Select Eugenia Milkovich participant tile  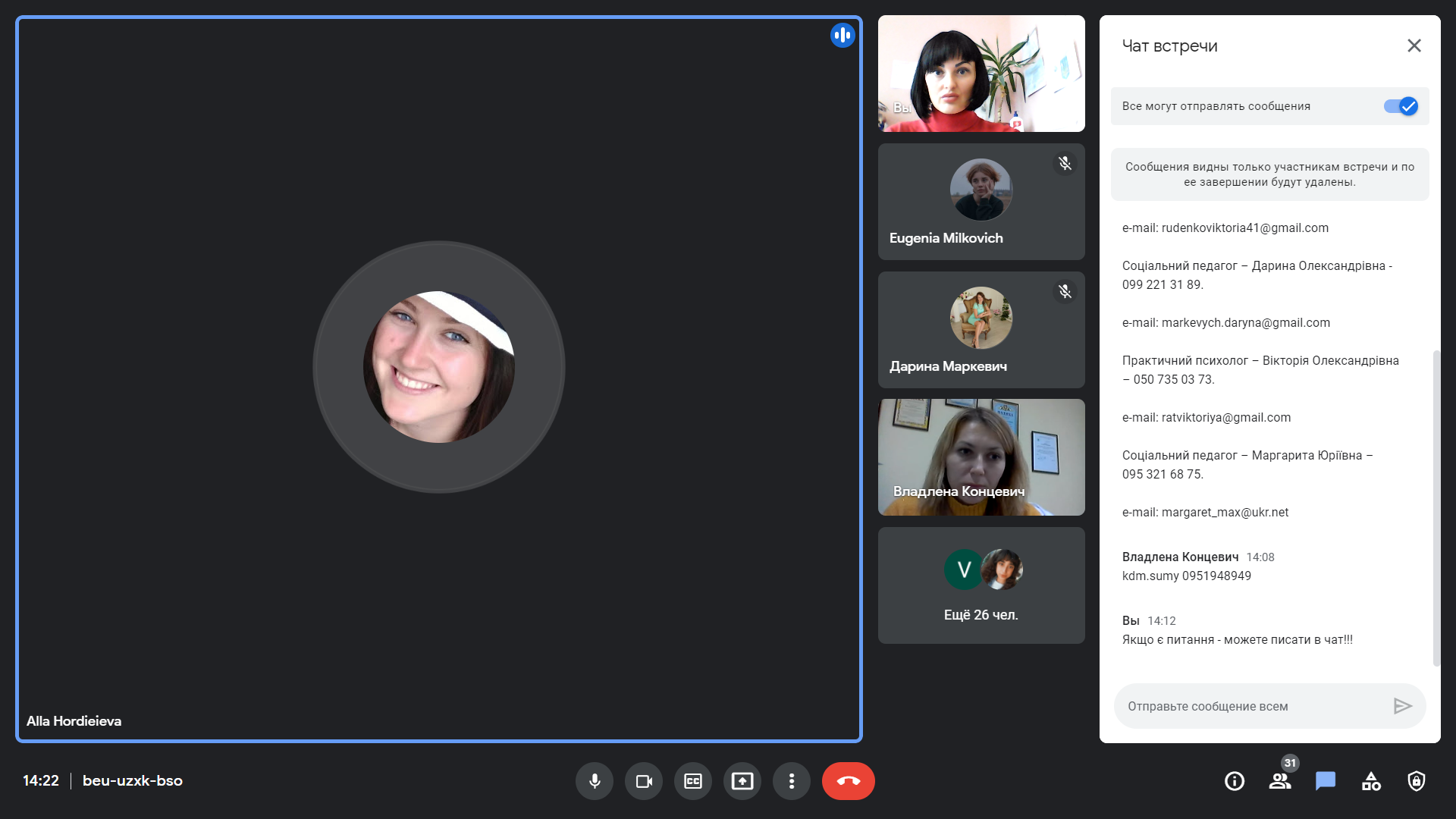981,202
